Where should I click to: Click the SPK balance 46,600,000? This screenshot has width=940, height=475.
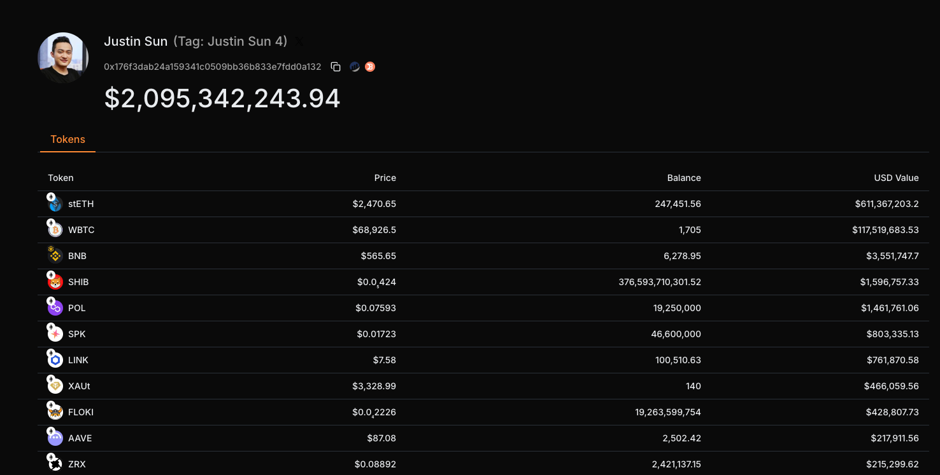point(676,334)
